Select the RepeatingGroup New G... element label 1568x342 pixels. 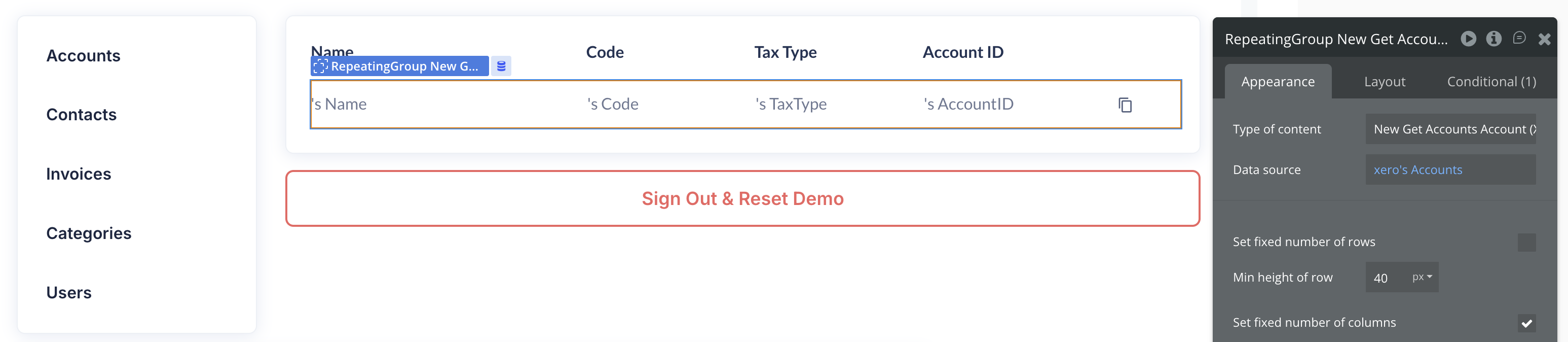point(399,66)
